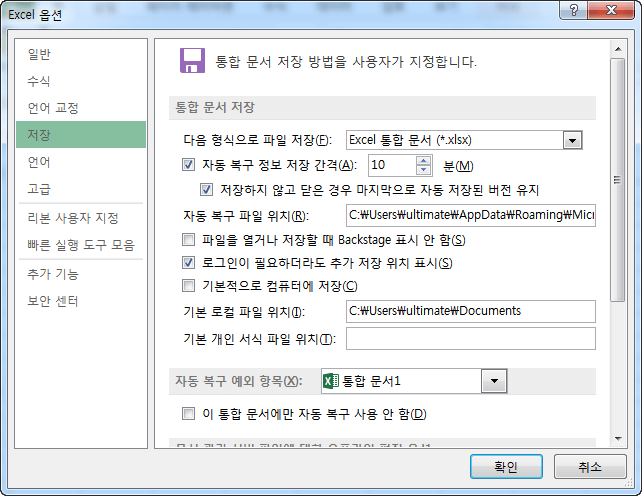Toggle 자동 복구 정보 저장 간격 checkbox
The height and width of the screenshot is (496, 642).
click(x=188, y=165)
